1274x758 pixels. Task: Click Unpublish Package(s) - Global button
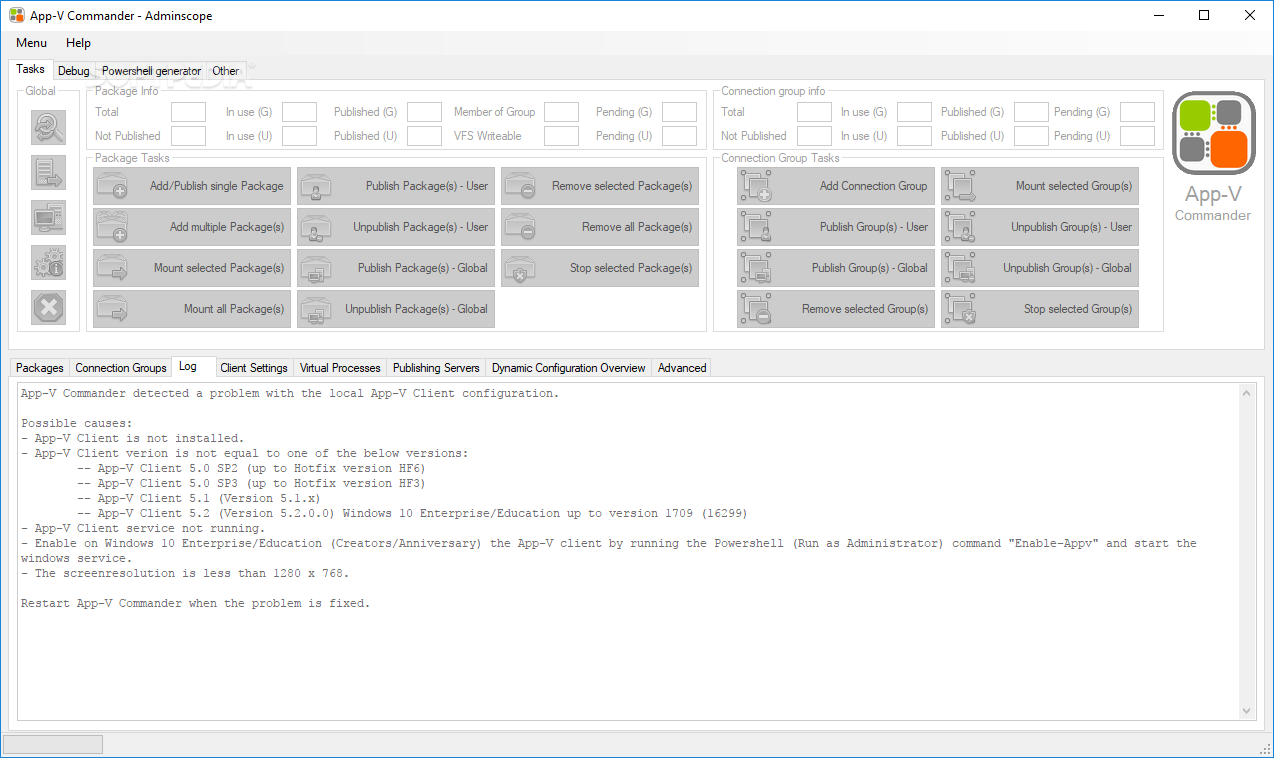[396, 309]
